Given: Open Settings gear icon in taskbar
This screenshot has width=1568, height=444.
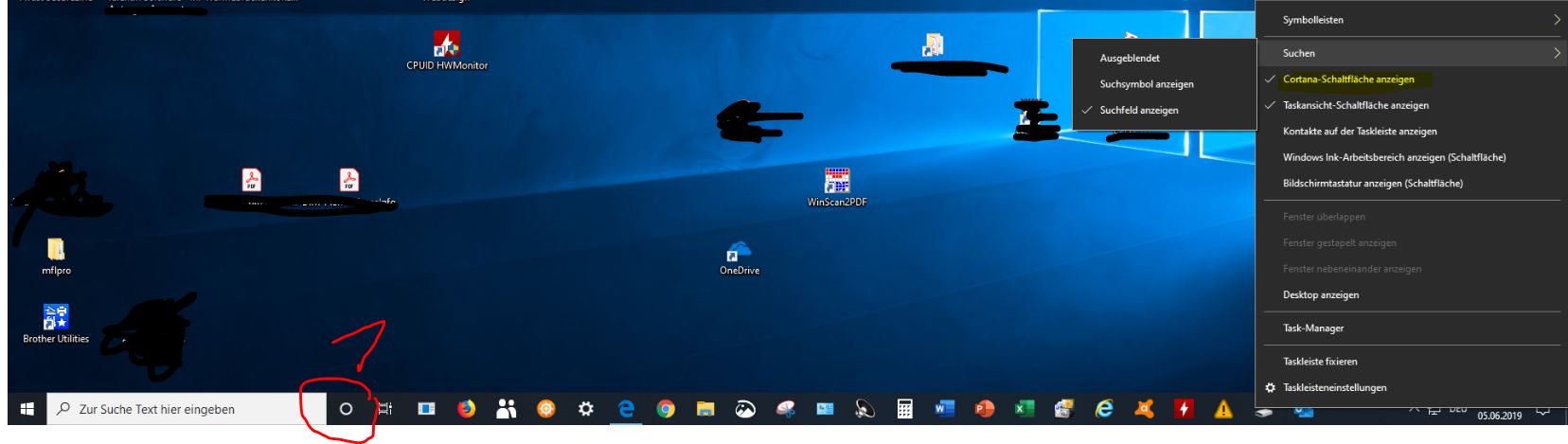Looking at the screenshot, I should pos(586,409).
